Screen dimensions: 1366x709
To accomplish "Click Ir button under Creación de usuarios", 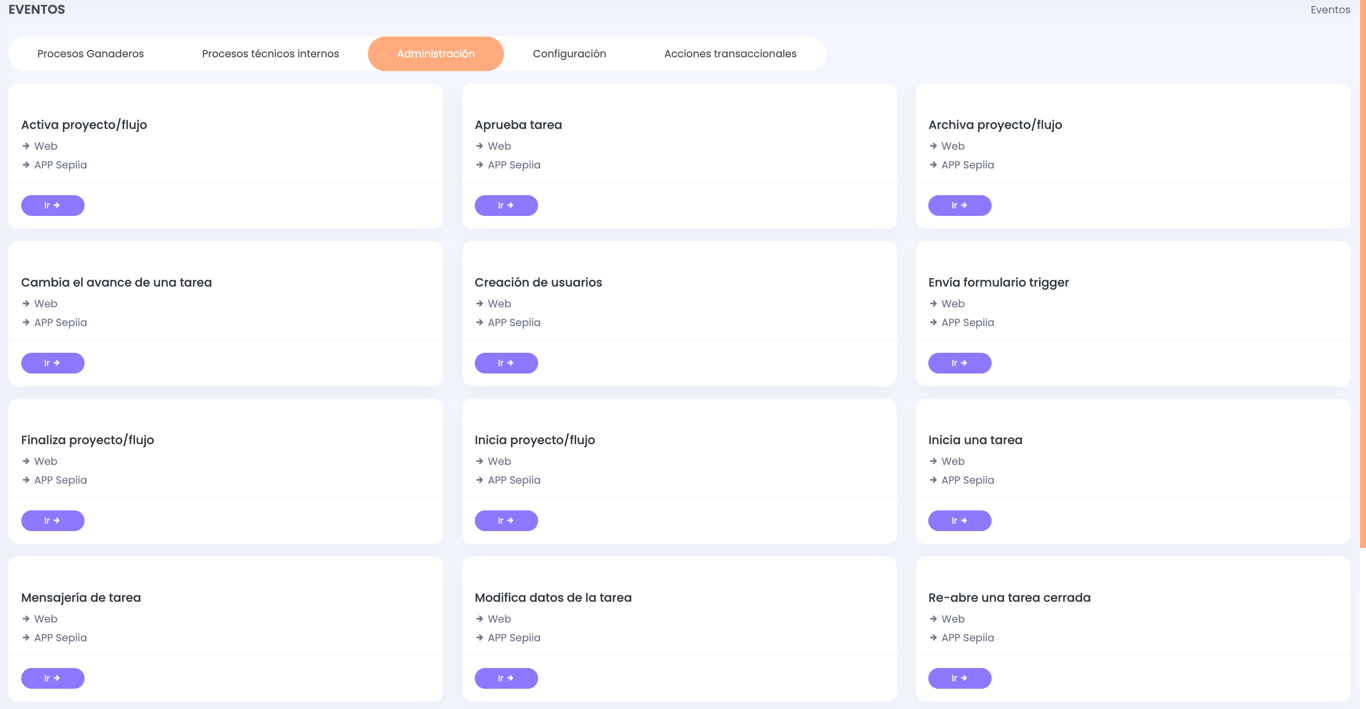I will (x=506, y=363).
